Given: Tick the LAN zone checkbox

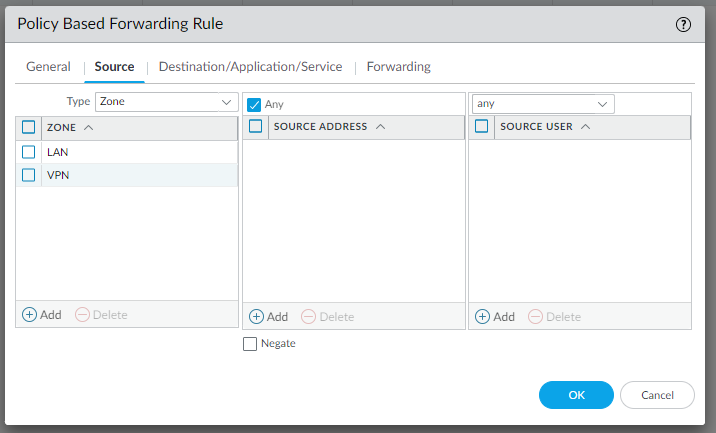Looking at the screenshot, I should click(x=28, y=152).
